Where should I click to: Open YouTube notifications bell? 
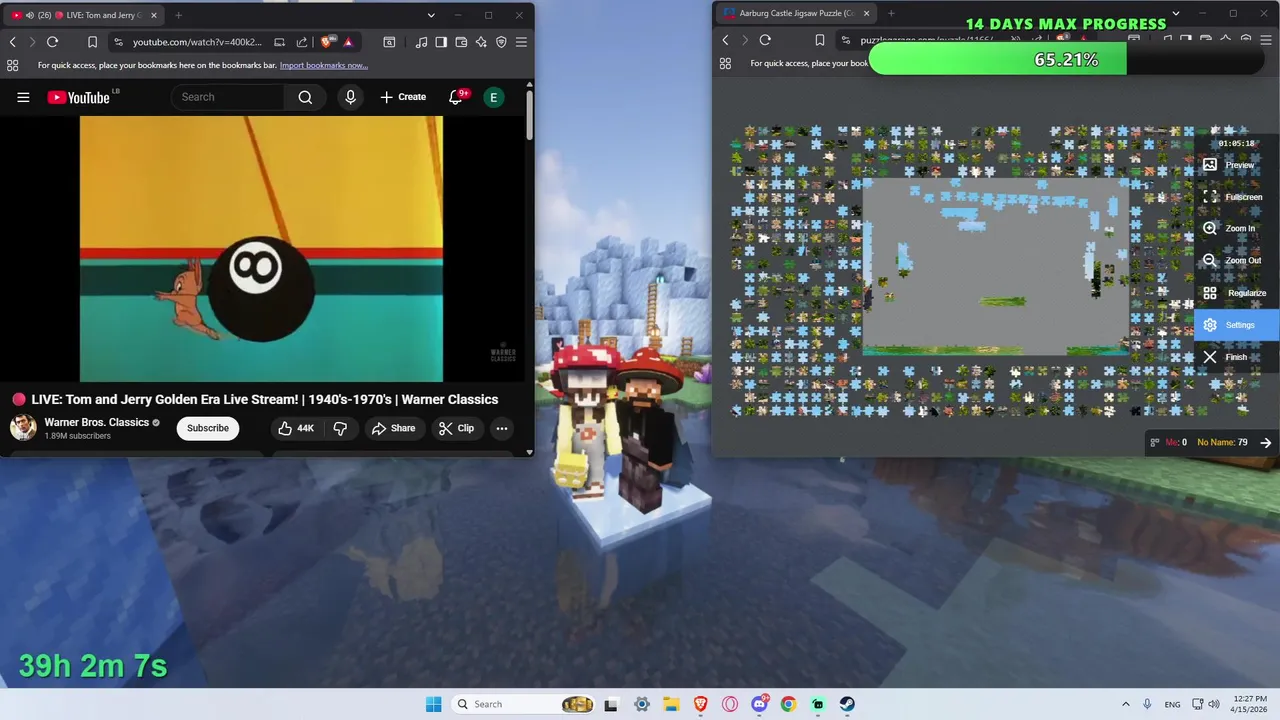pyautogui.click(x=456, y=97)
